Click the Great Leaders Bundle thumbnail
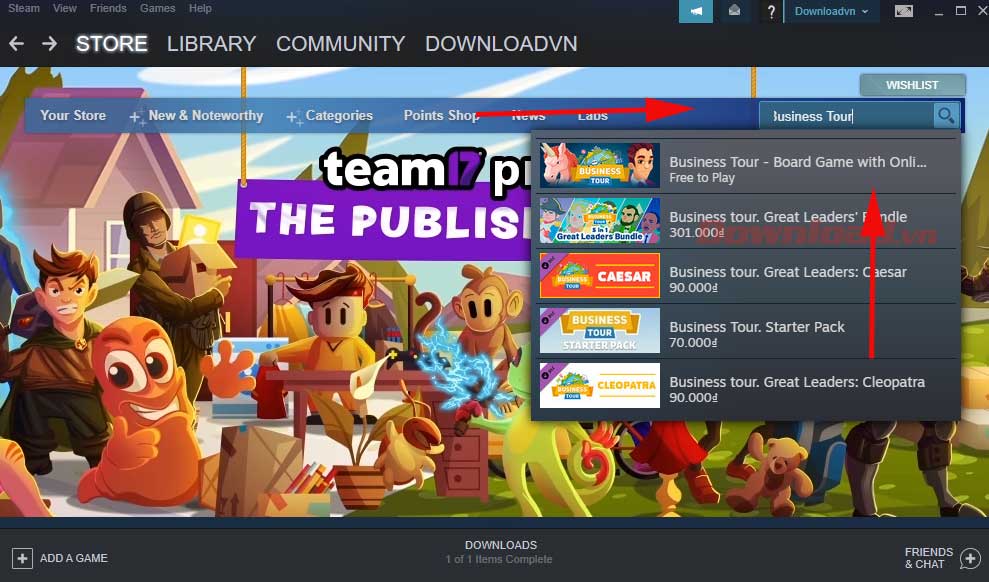This screenshot has width=989, height=582. (x=600, y=221)
